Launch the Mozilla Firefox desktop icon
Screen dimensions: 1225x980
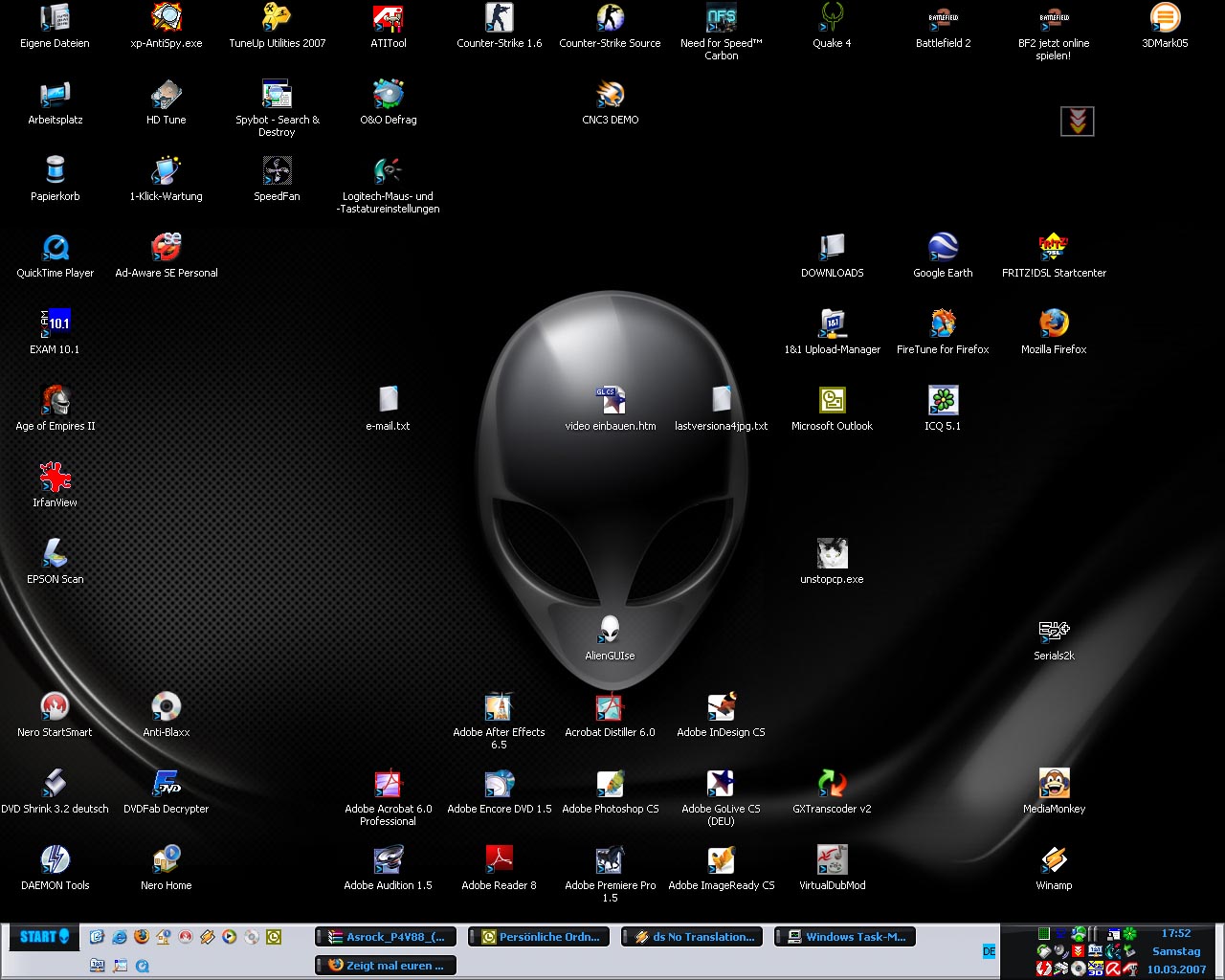pos(1054,333)
